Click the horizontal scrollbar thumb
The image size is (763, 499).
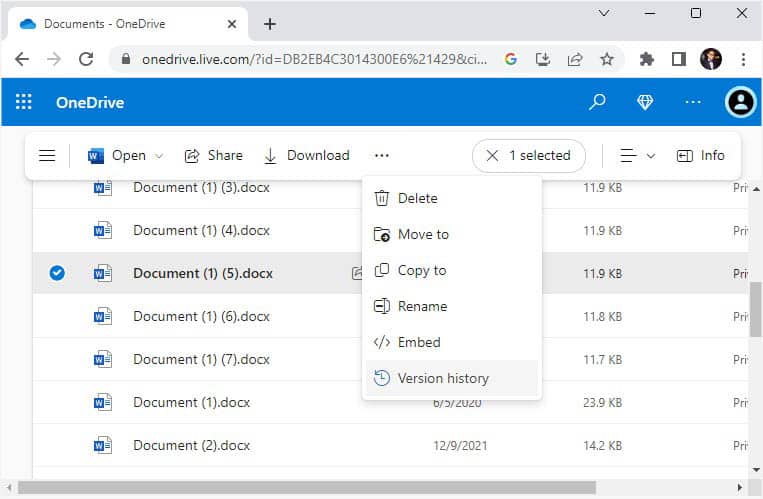coord(307,487)
